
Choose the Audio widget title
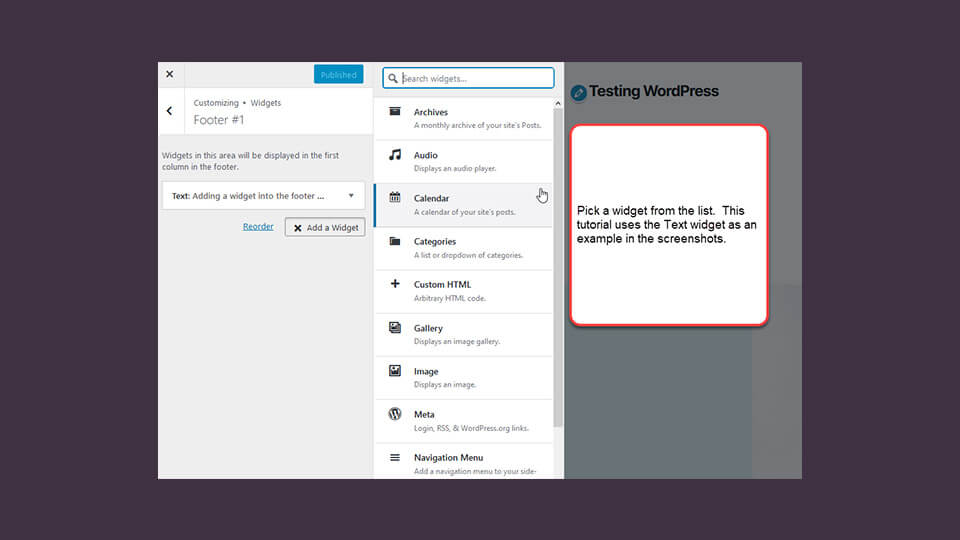click(x=426, y=155)
